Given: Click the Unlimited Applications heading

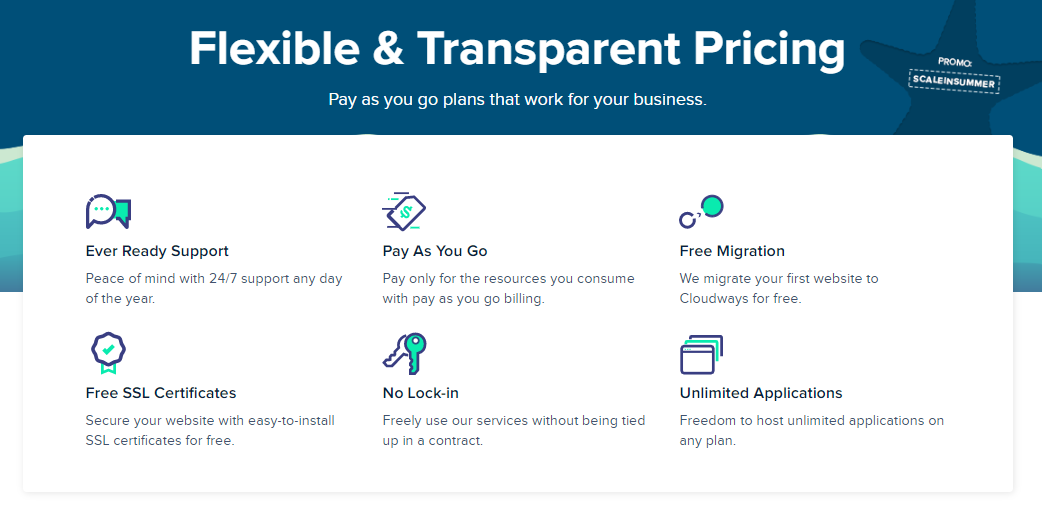Looking at the screenshot, I should (761, 393).
